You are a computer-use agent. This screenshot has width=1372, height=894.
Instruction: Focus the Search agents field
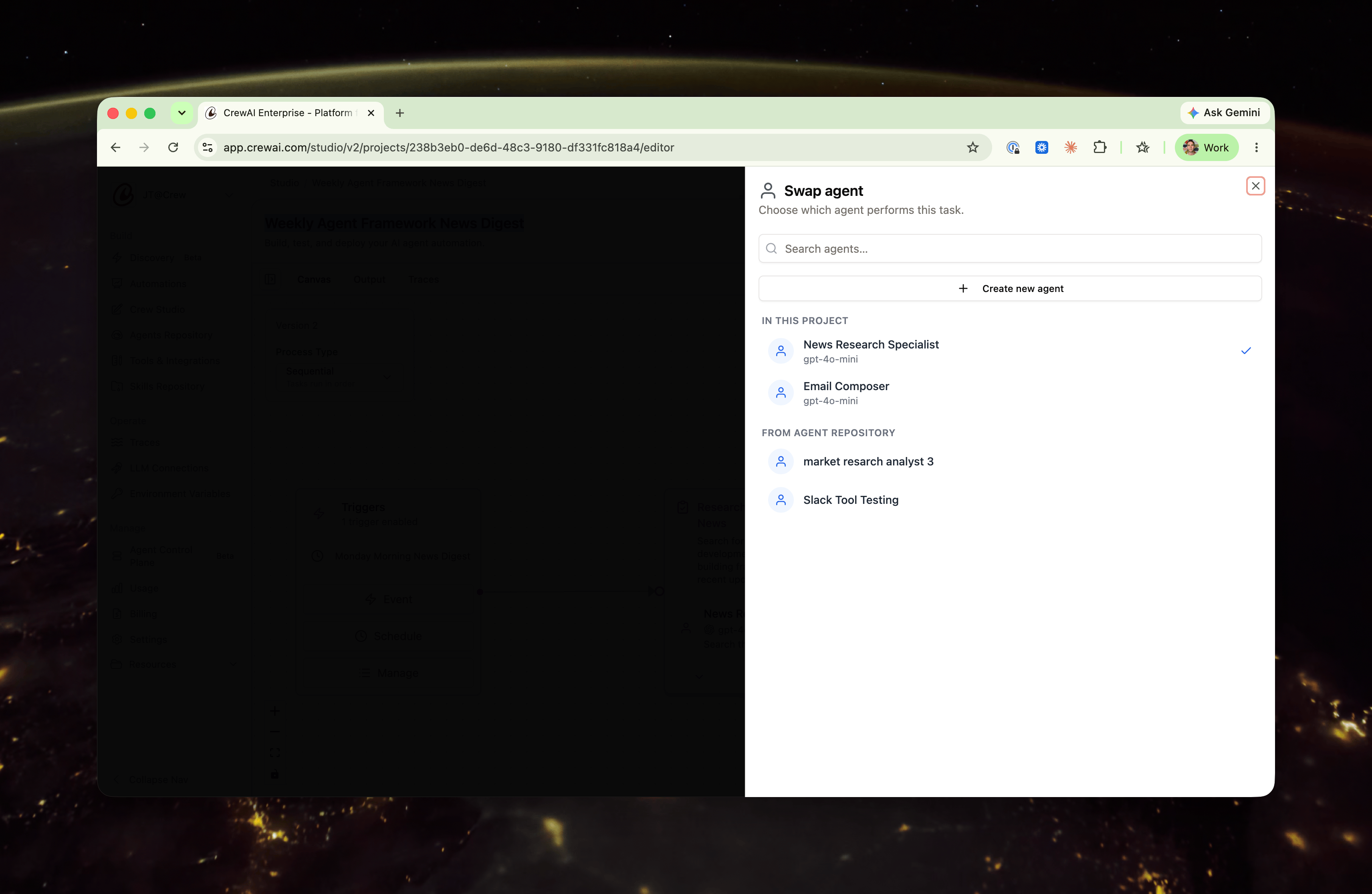(1009, 248)
